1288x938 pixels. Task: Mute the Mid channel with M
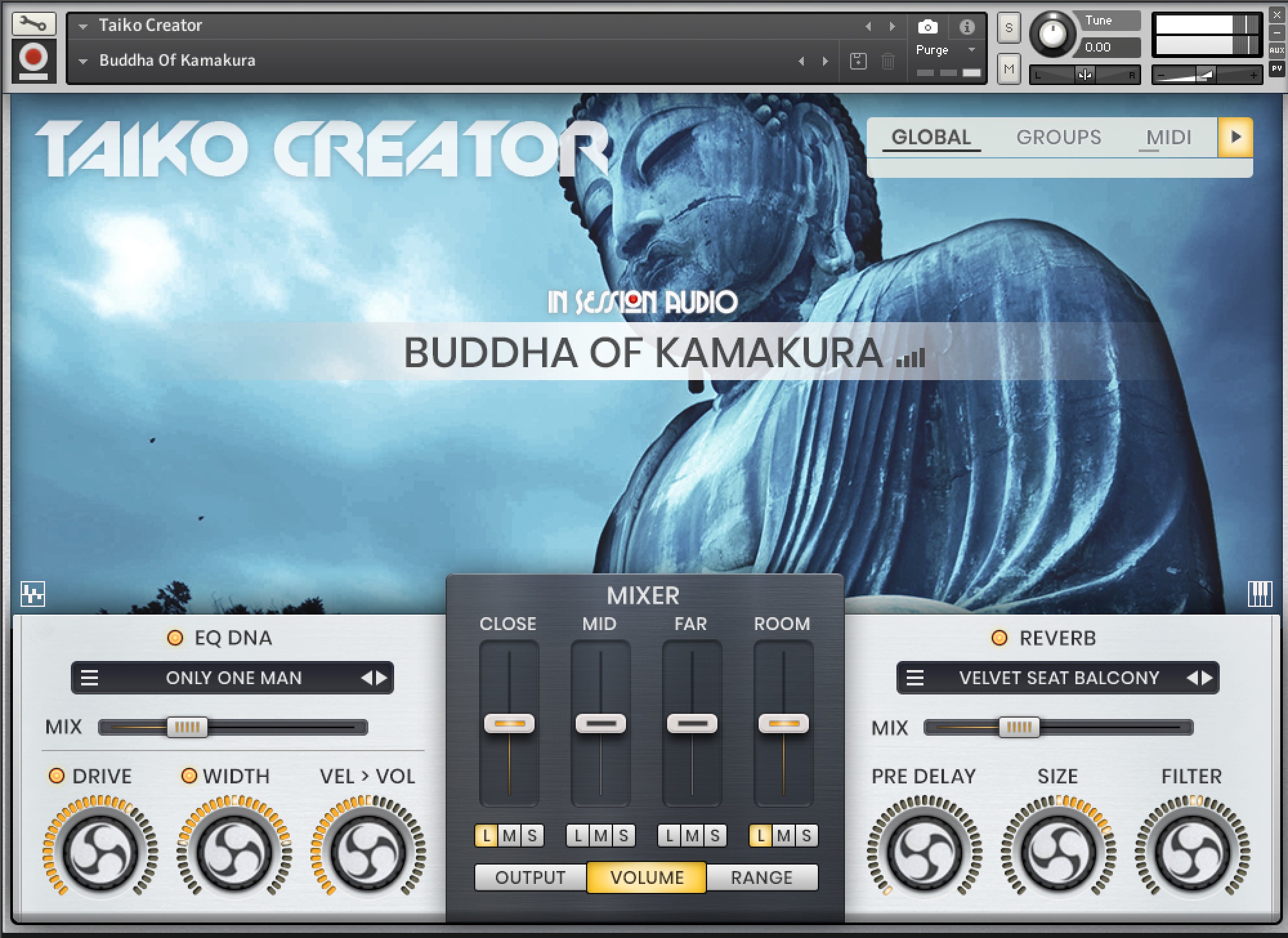[x=601, y=836]
